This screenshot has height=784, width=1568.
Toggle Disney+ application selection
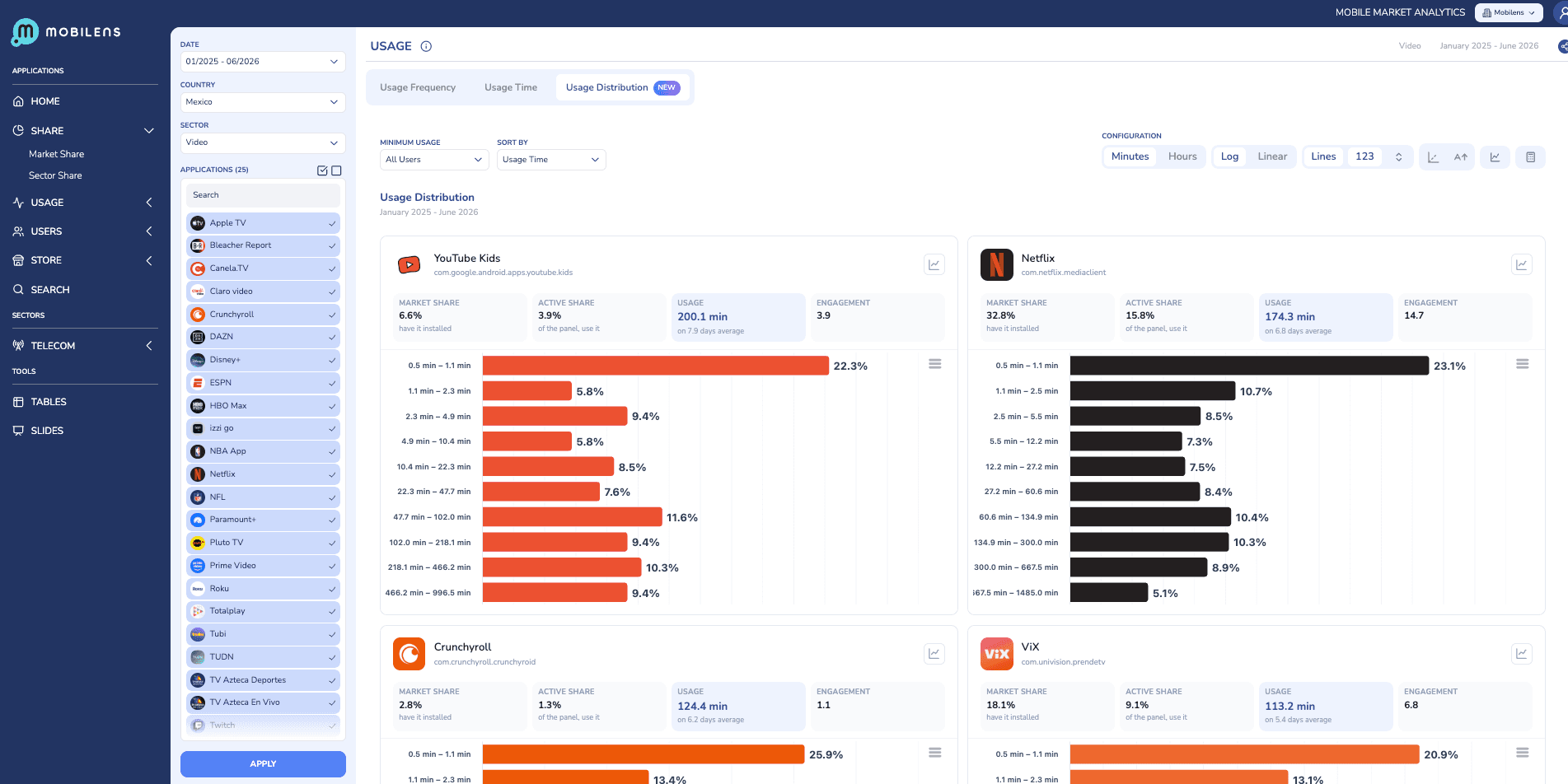point(263,360)
